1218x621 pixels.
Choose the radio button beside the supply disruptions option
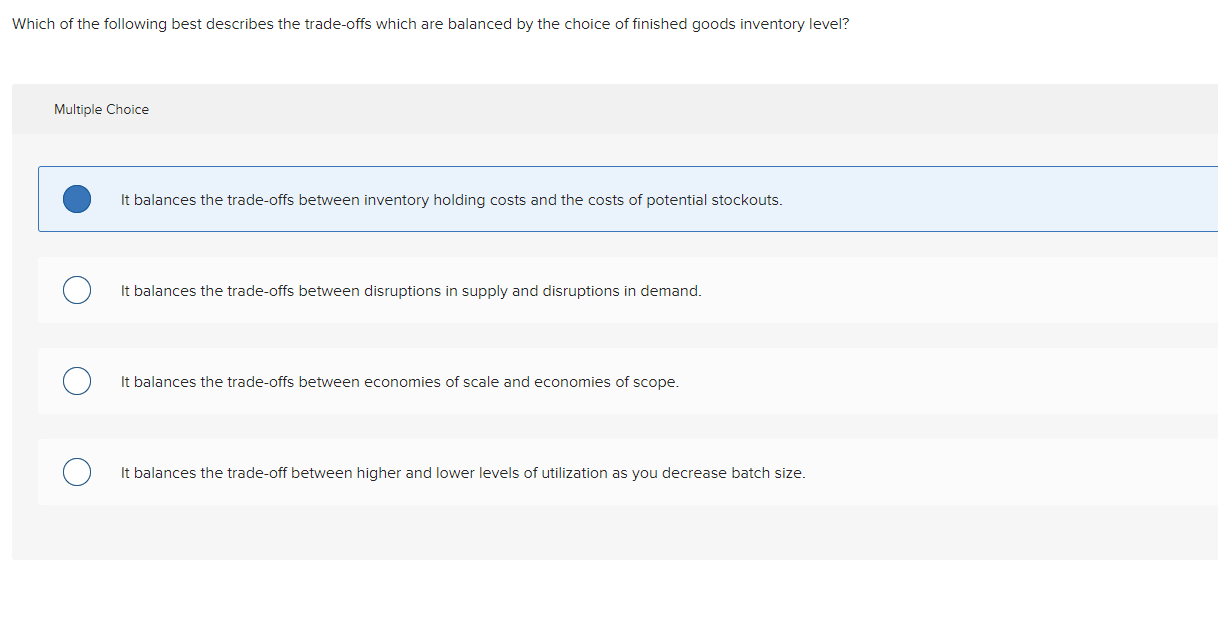pyautogui.click(x=77, y=290)
